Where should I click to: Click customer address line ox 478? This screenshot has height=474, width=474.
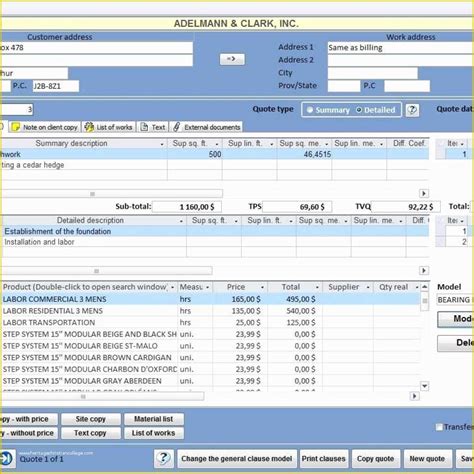coord(96,48)
